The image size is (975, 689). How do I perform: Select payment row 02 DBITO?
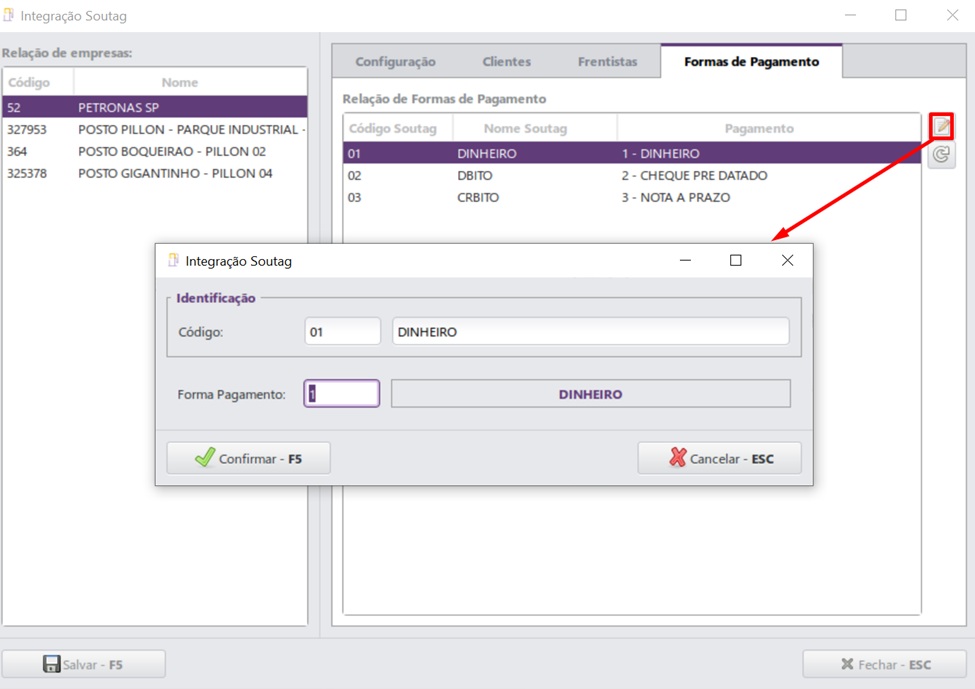coord(632,175)
